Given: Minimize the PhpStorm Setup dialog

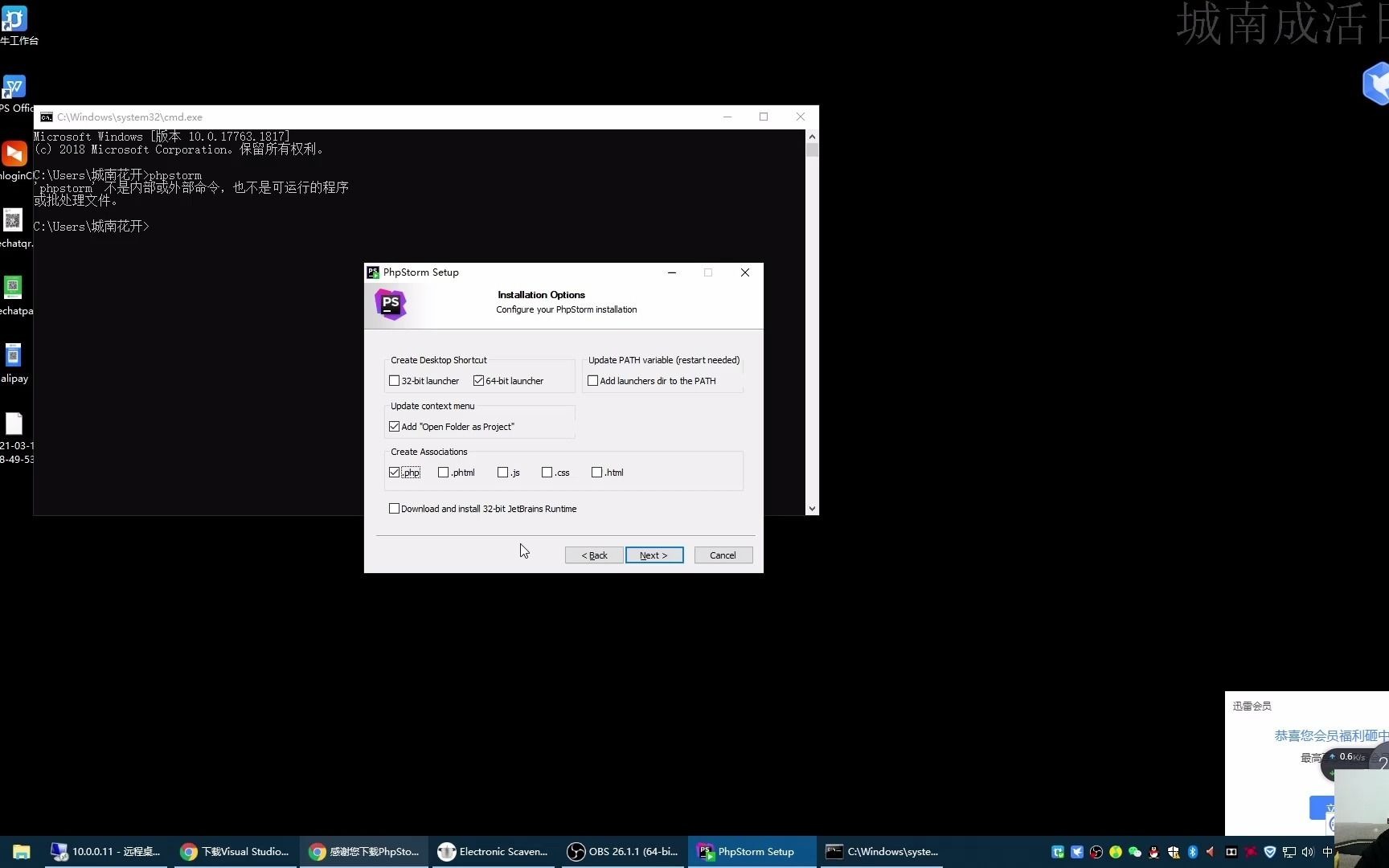Looking at the screenshot, I should [672, 272].
